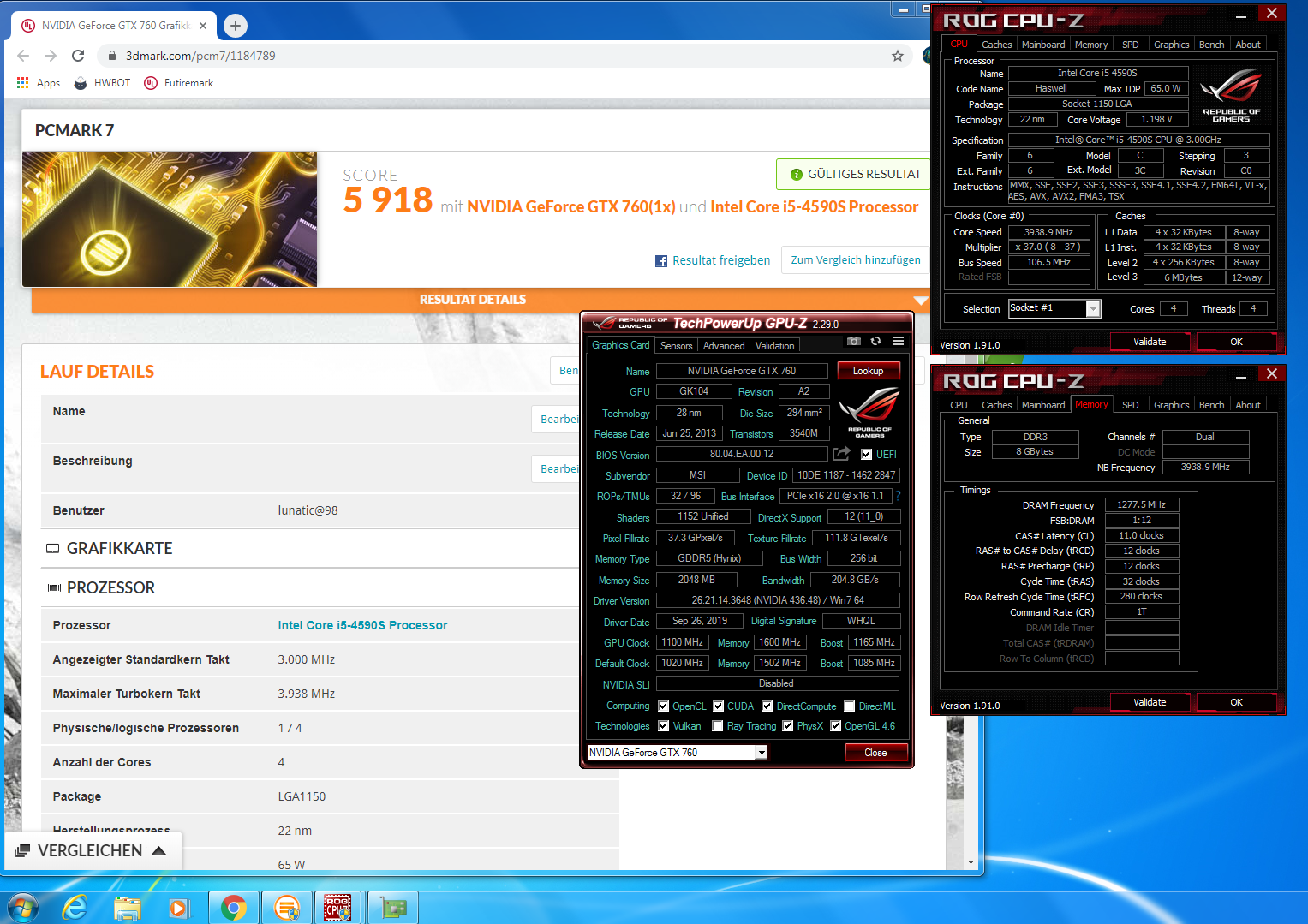Select the SPD tab in bottom CPU-Z window

1131,405
